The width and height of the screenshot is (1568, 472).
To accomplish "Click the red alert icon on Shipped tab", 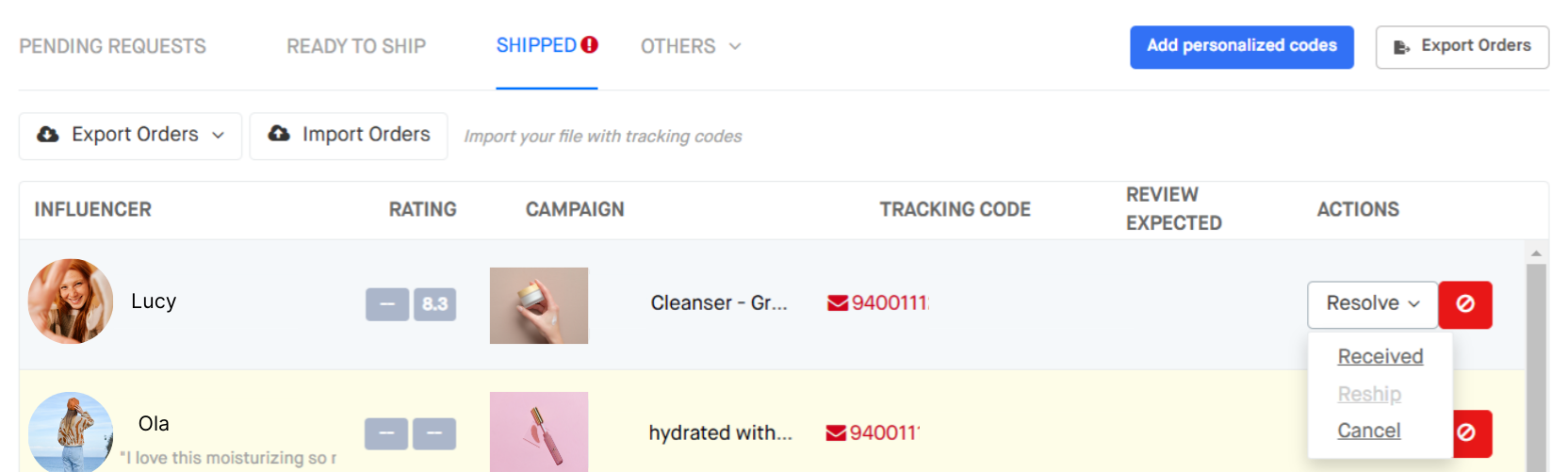I will tap(590, 44).
